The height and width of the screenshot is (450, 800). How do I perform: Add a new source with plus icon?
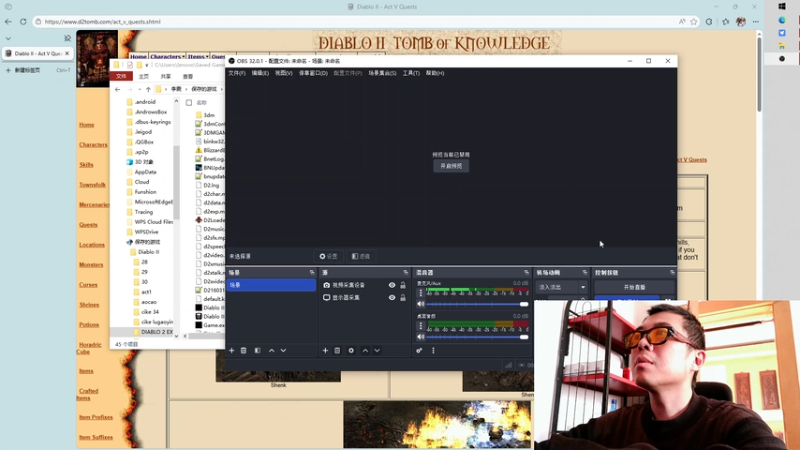point(325,351)
